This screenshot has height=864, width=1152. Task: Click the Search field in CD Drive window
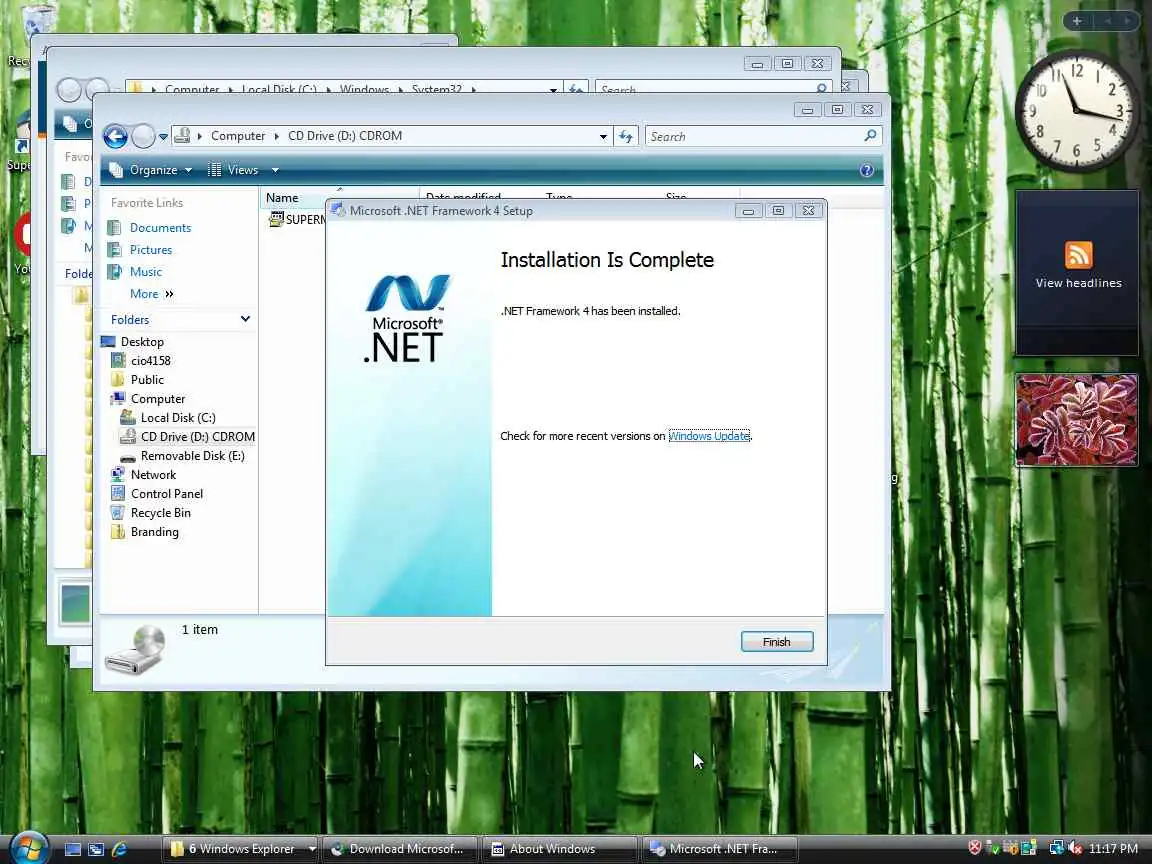click(x=753, y=137)
